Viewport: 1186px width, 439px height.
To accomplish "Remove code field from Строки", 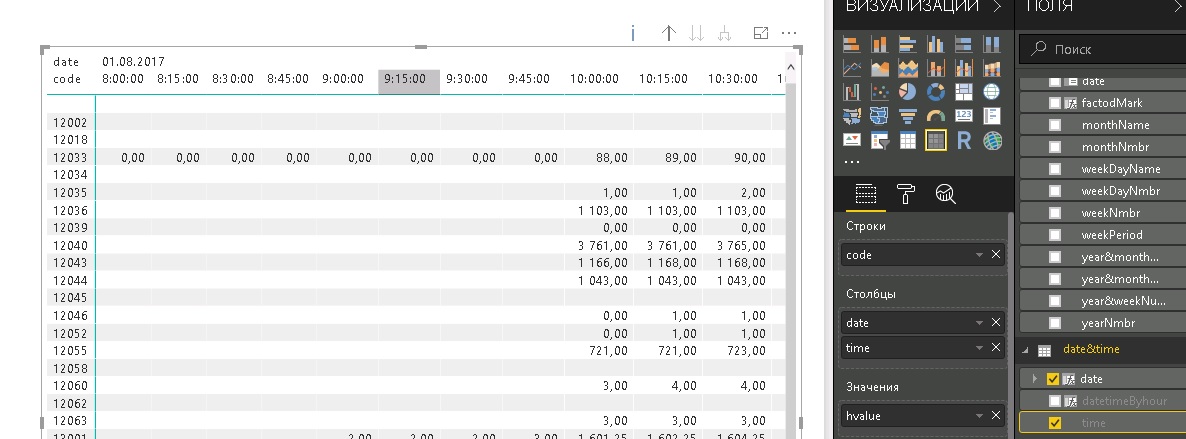I will pos(995,255).
